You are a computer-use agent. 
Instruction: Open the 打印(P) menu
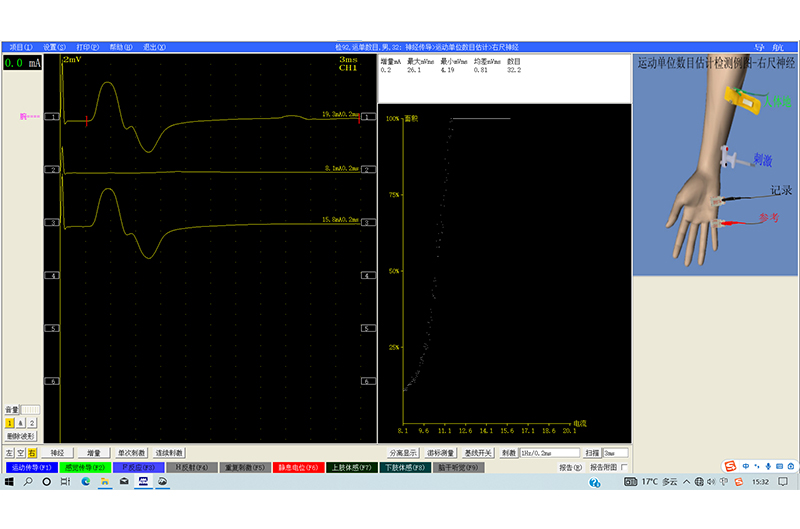pos(88,47)
